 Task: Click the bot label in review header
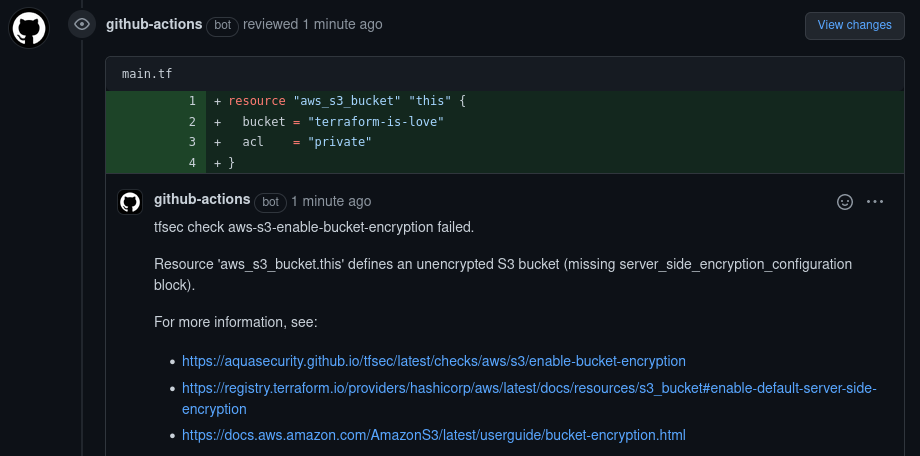222,25
